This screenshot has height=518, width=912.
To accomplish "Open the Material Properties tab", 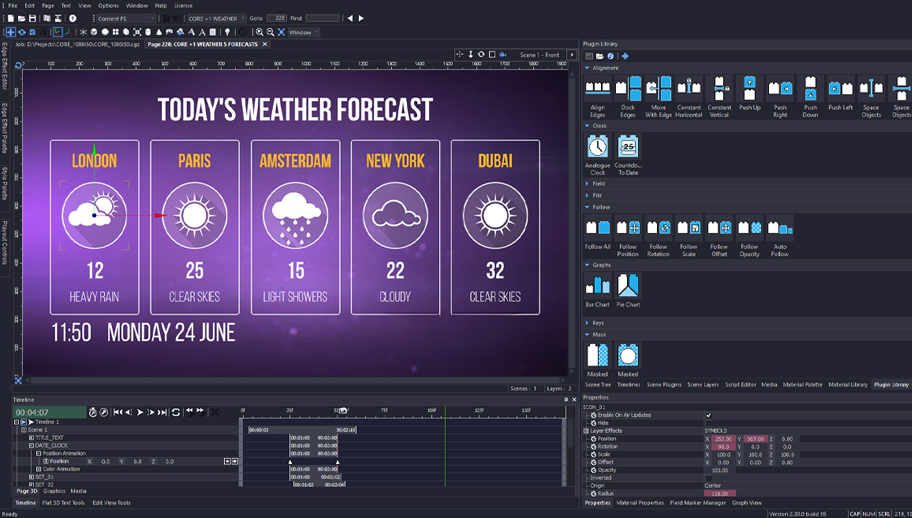I will 640,503.
